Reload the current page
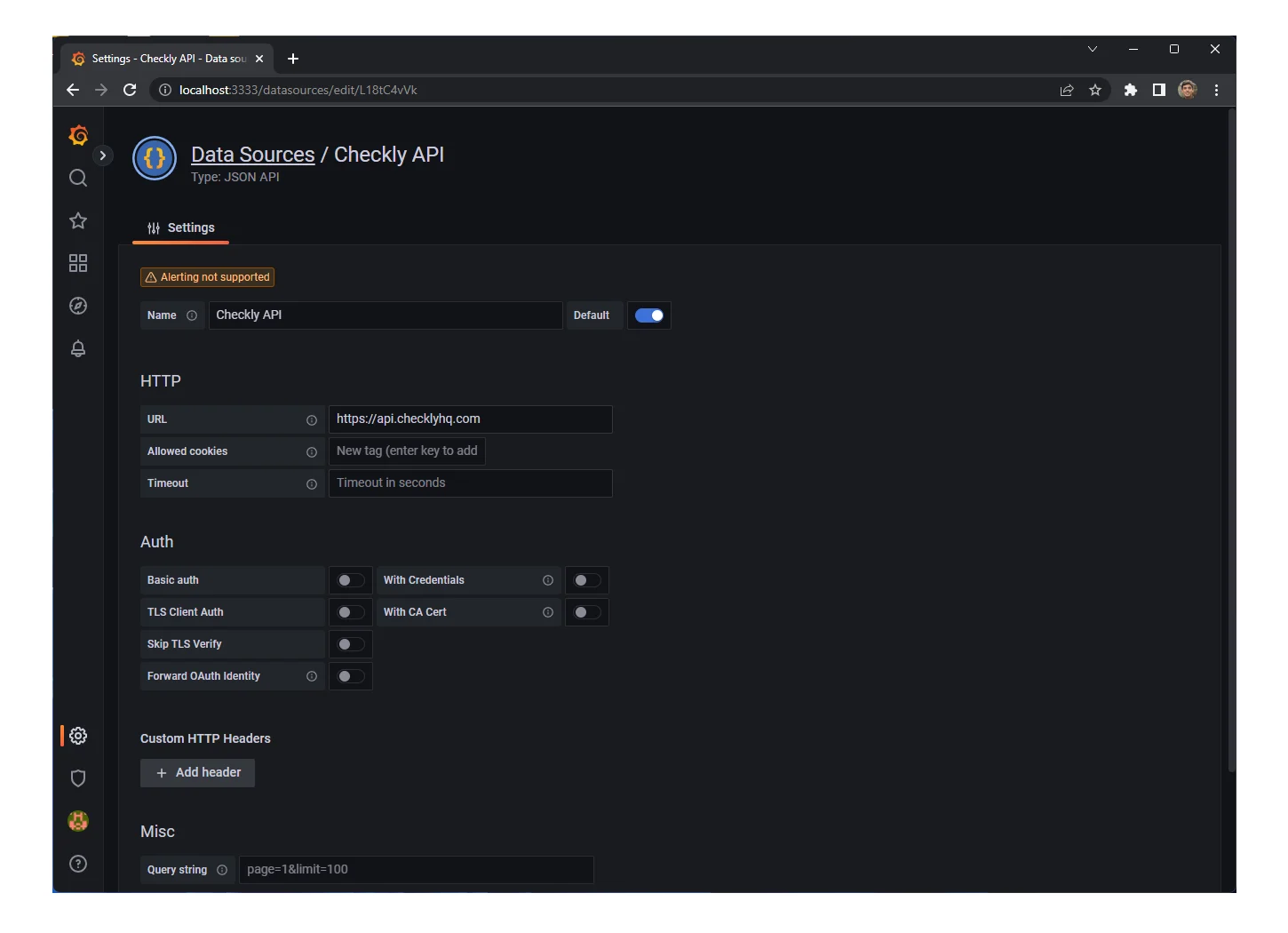Screen dimensions: 1288x933 tap(130, 90)
